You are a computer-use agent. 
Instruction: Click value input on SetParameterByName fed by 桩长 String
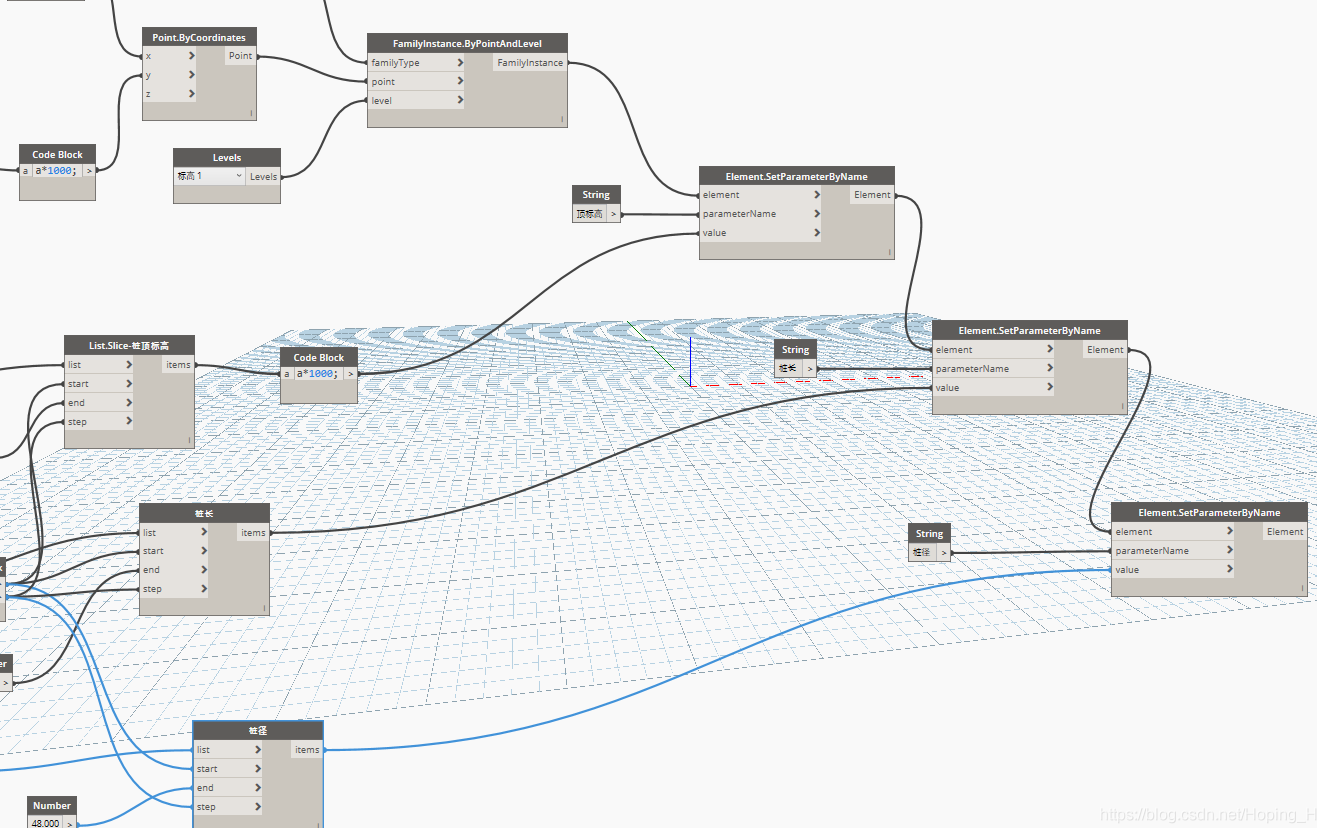click(x=994, y=388)
